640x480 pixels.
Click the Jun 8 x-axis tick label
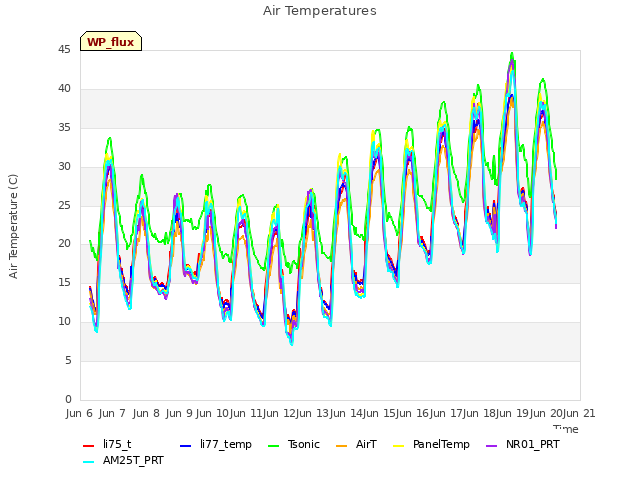(x=146, y=413)
